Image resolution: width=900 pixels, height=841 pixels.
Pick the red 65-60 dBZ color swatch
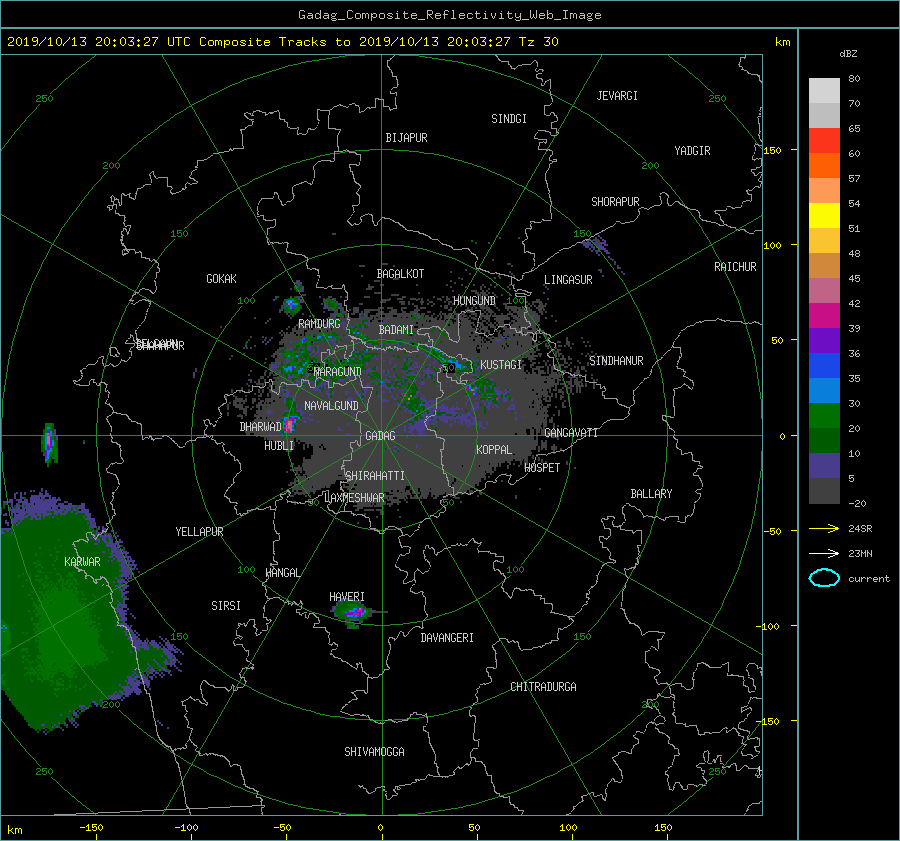click(x=824, y=140)
